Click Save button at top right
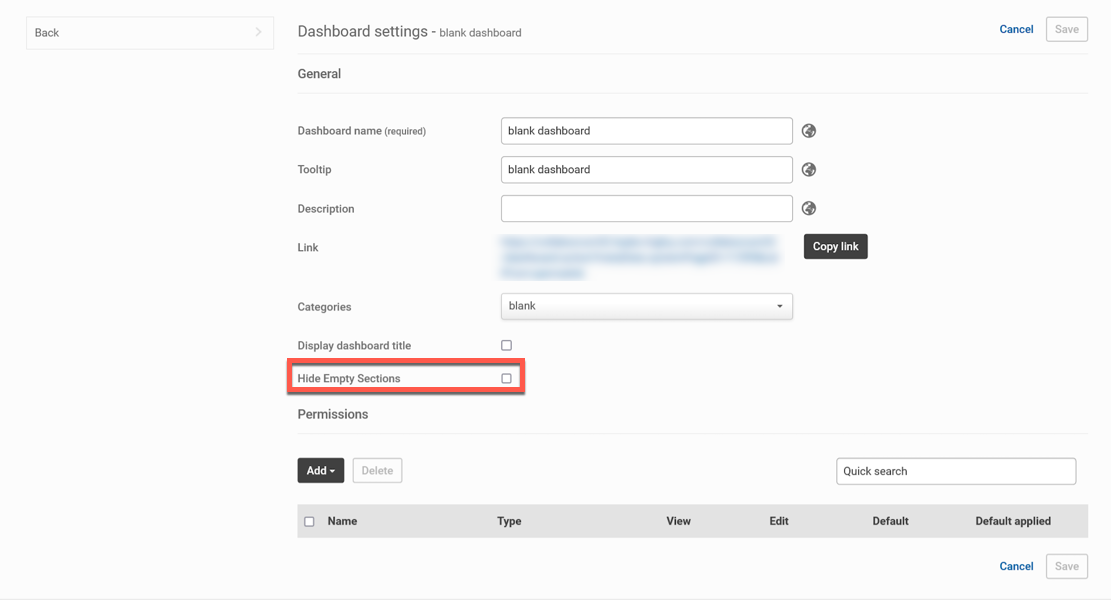 (x=1066, y=29)
